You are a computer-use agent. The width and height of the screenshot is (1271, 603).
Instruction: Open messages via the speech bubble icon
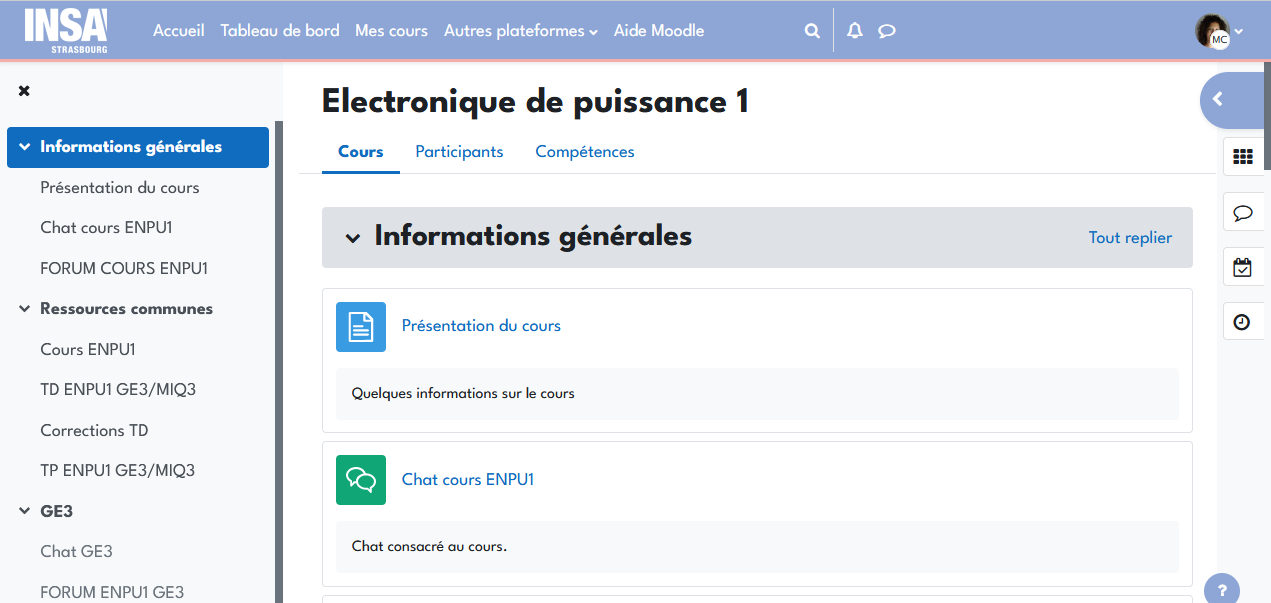886,30
